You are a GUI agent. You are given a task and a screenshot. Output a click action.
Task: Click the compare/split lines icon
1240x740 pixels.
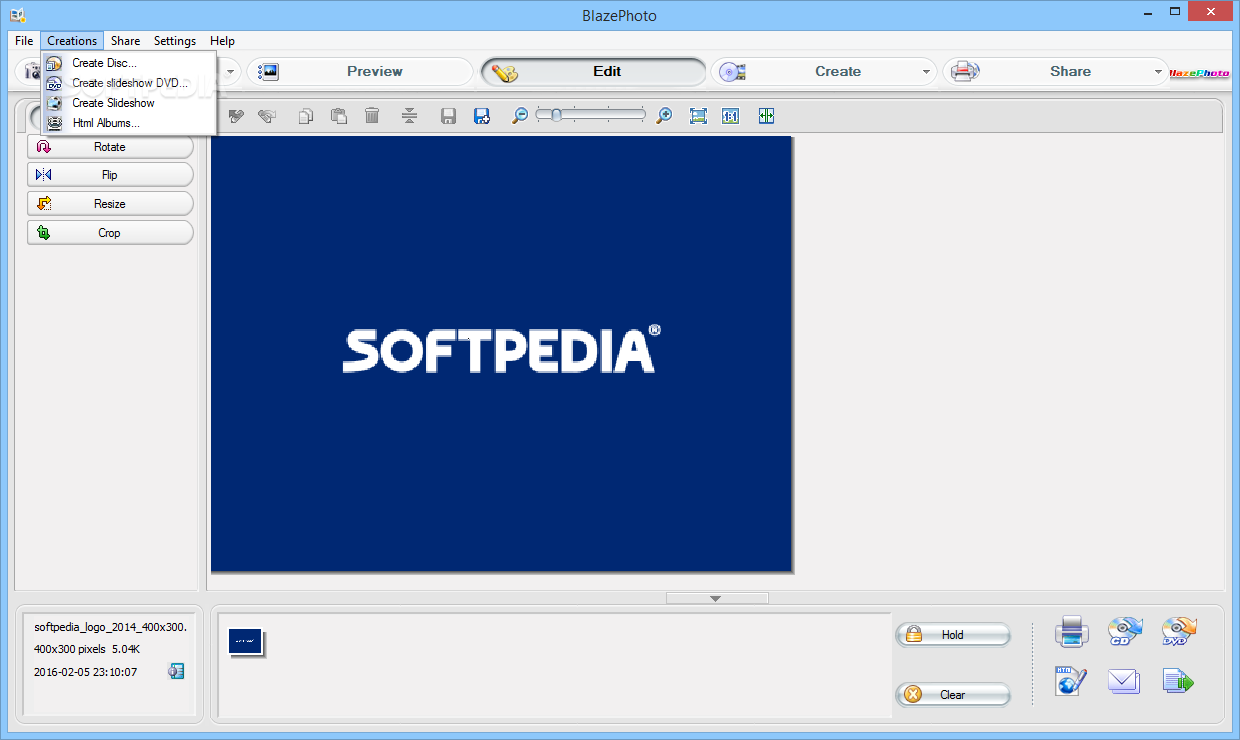click(409, 116)
